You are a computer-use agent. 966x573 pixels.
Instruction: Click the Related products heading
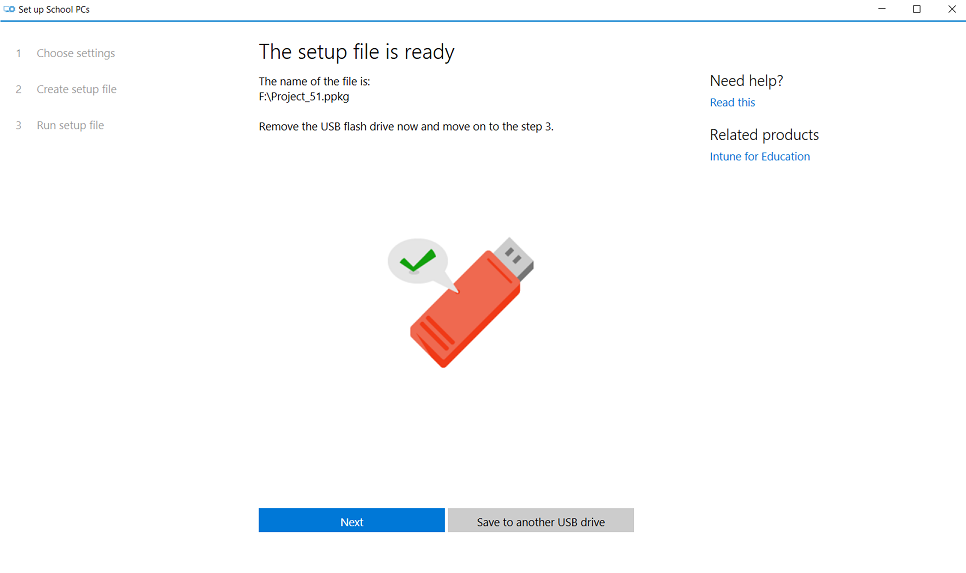click(765, 135)
